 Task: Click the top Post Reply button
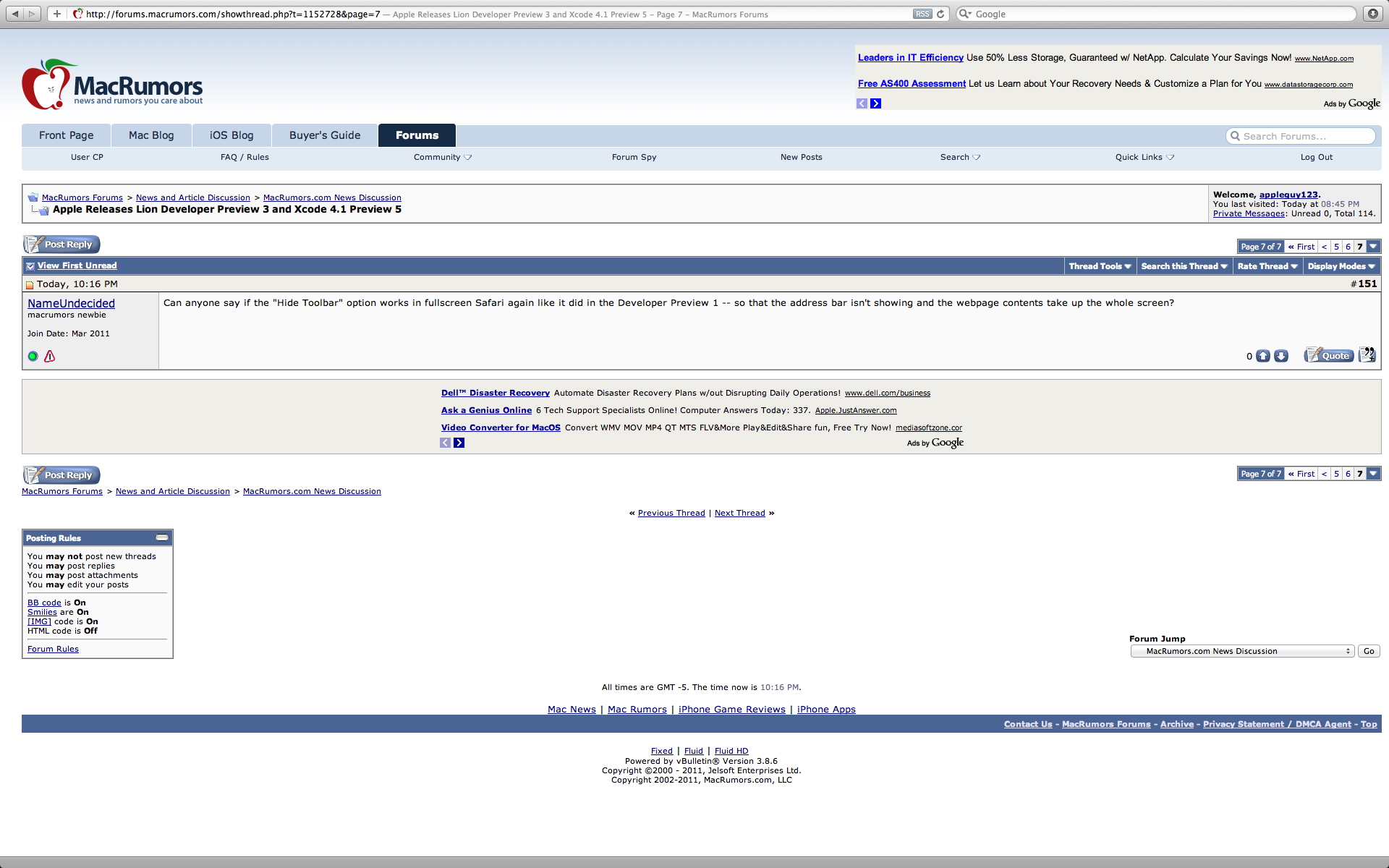[x=61, y=244]
